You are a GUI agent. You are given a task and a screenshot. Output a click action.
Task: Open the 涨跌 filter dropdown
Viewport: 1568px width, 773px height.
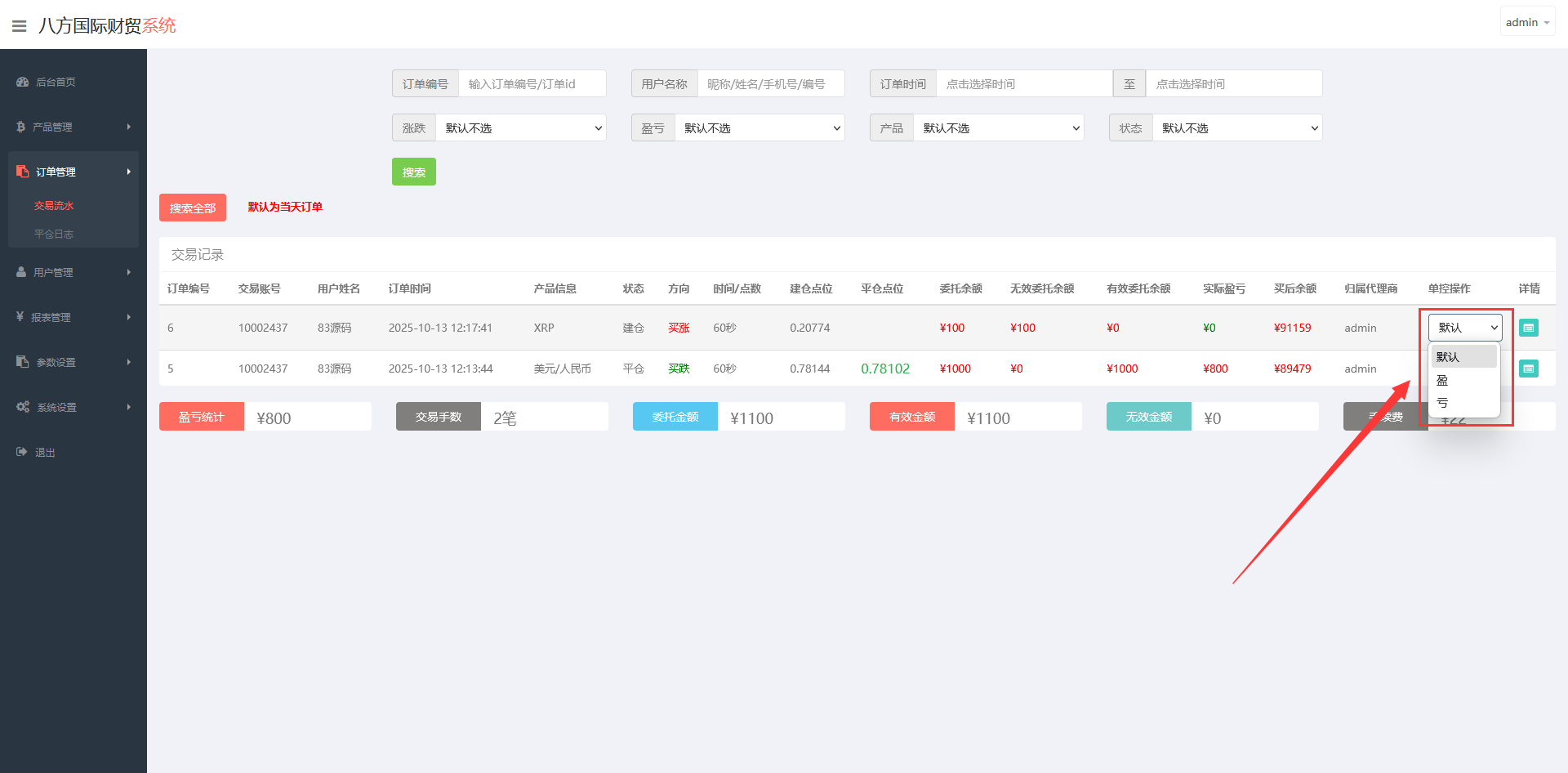tap(520, 128)
